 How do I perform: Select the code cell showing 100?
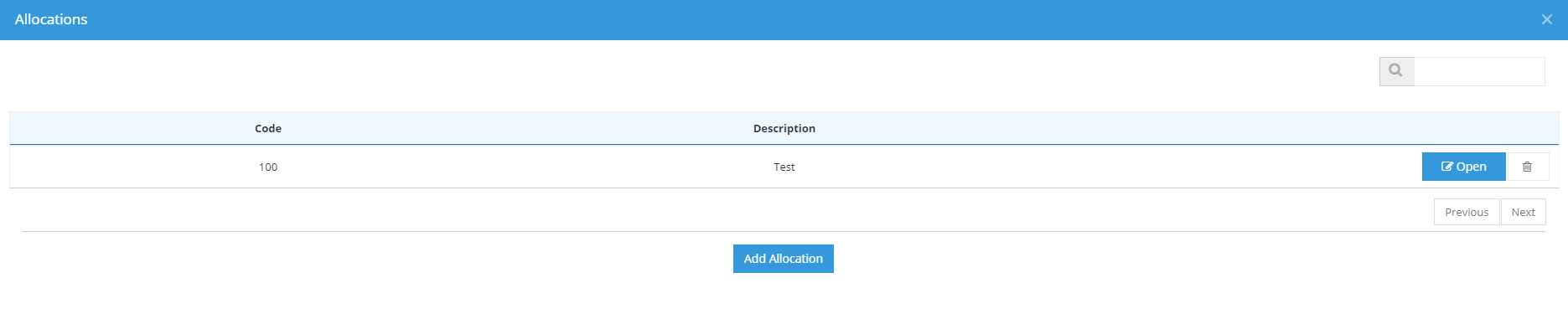(268, 167)
